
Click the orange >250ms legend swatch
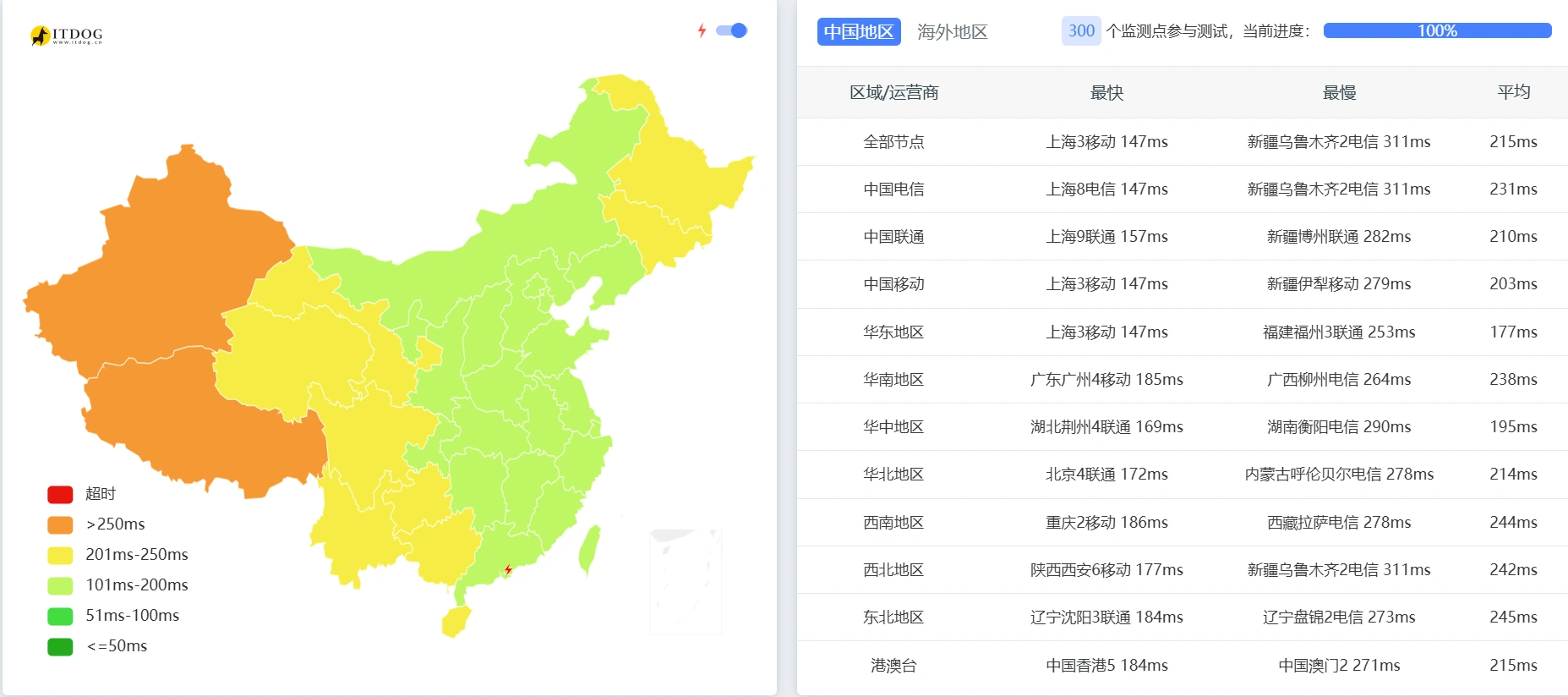tap(60, 524)
